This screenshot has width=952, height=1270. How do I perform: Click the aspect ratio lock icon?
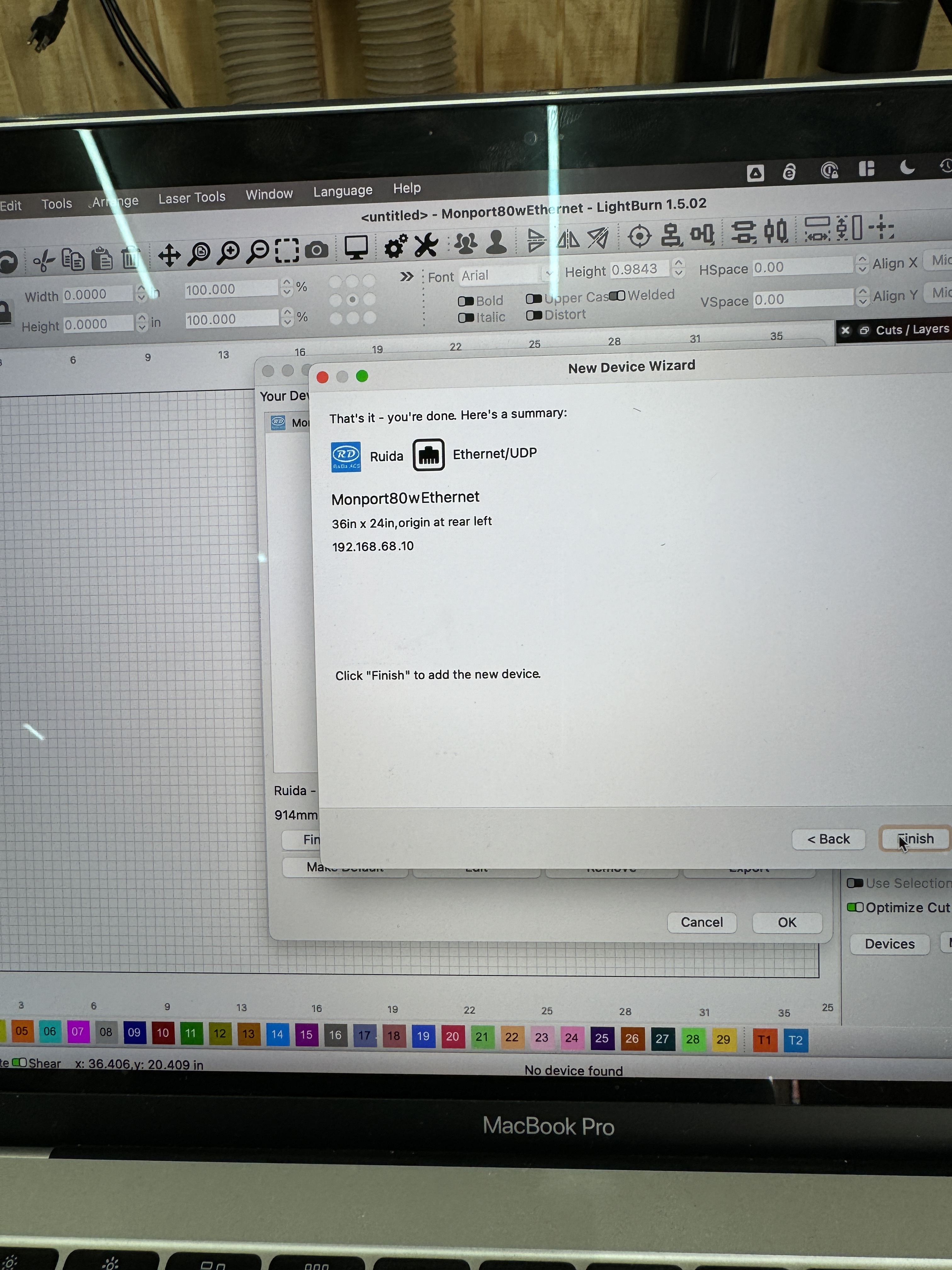pyautogui.click(x=5, y=313)
